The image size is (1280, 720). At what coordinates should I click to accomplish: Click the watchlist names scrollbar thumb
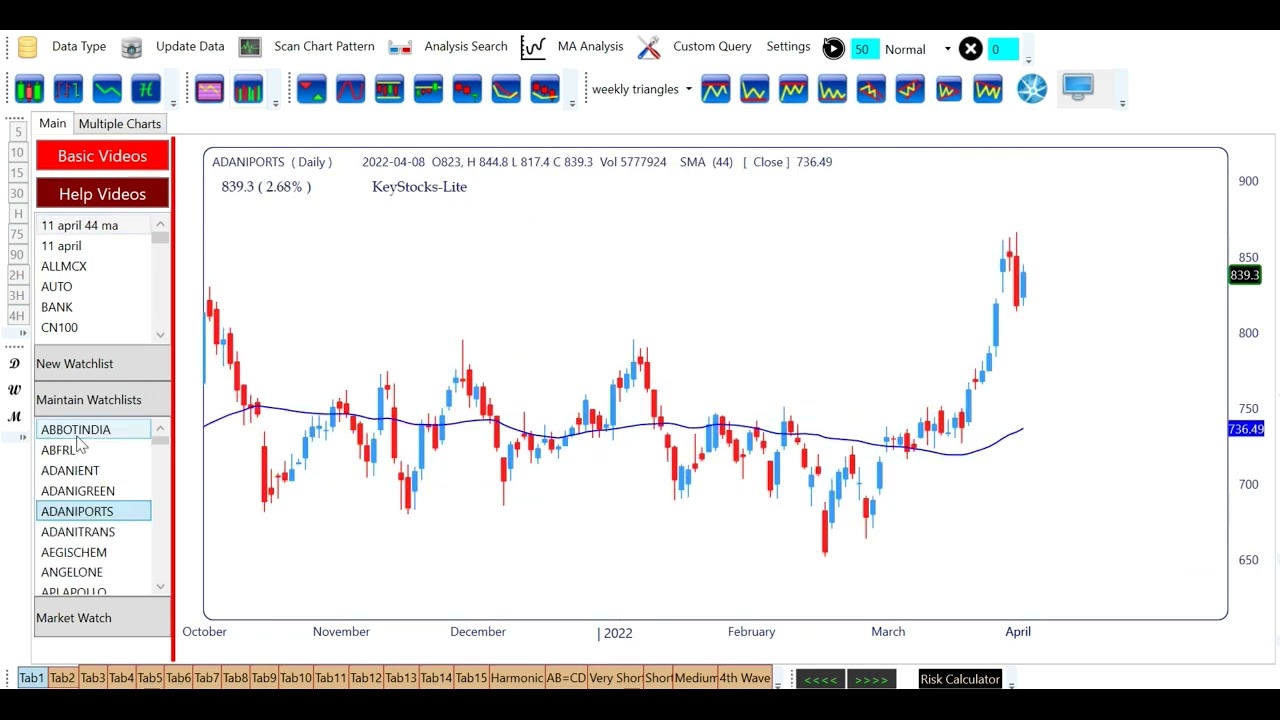160,238
